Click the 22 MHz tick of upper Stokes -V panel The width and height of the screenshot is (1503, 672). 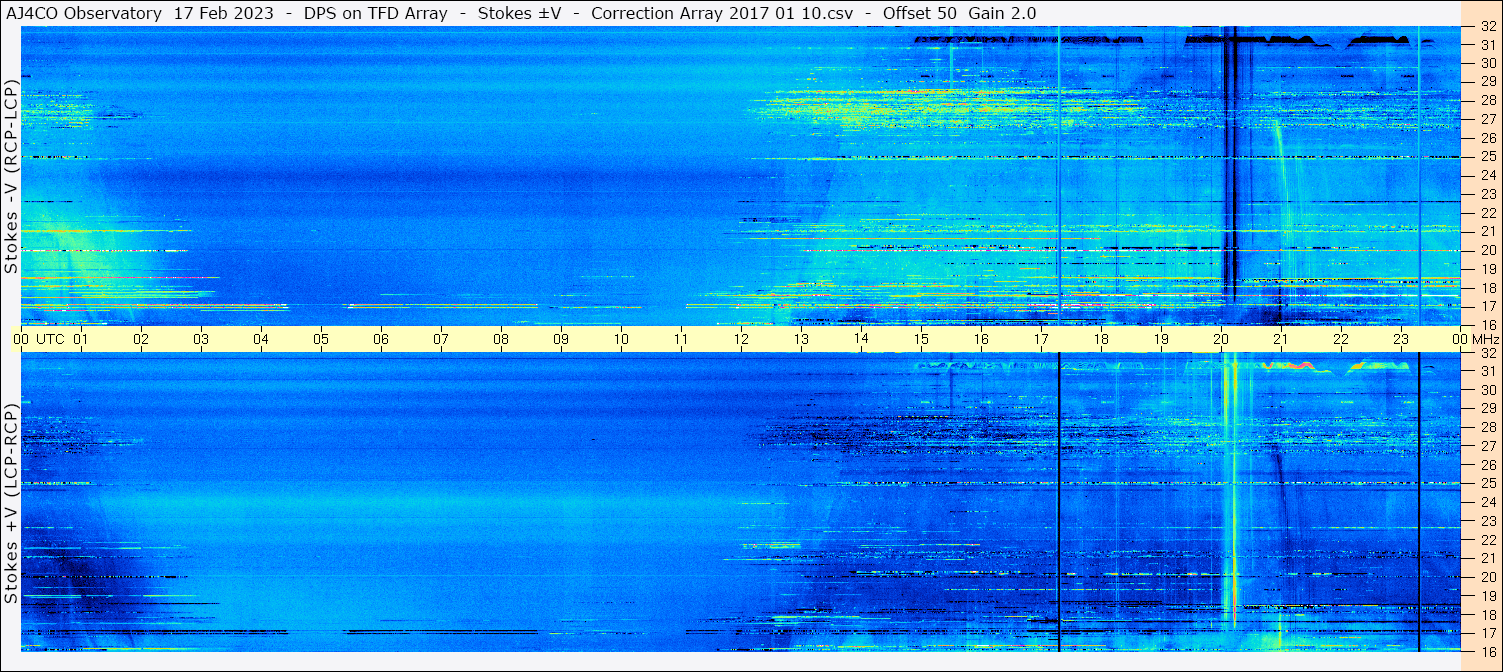1488,213
